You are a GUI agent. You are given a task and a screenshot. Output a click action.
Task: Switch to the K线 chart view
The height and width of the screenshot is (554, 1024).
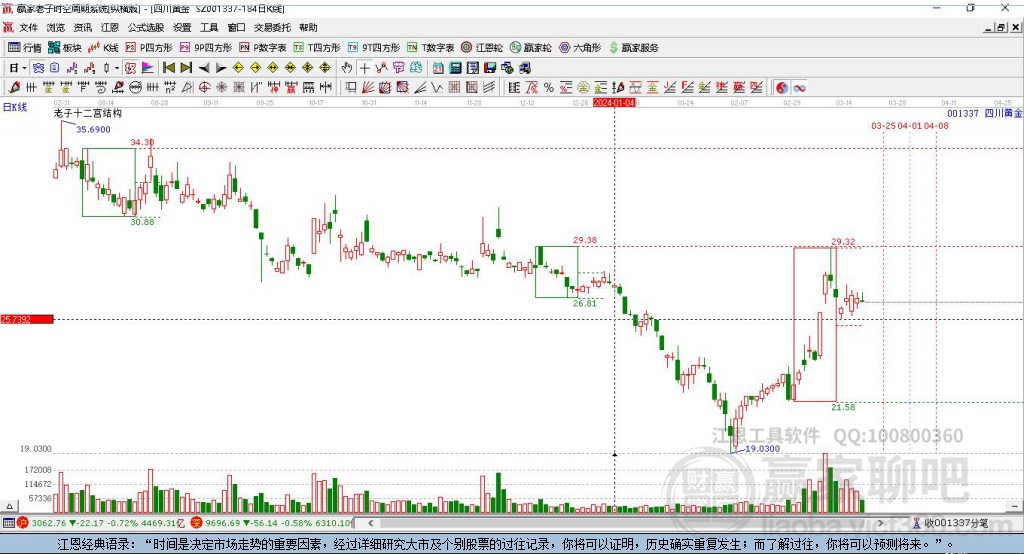pos(103,48)
